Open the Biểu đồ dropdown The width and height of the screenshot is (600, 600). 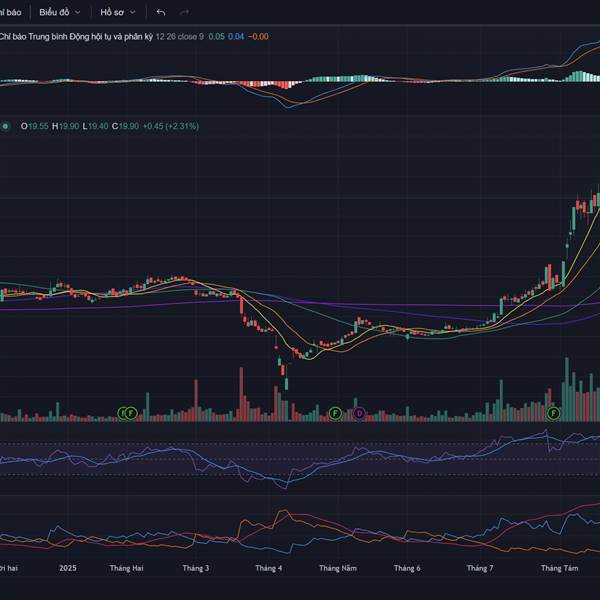click(x=60, y=12)
